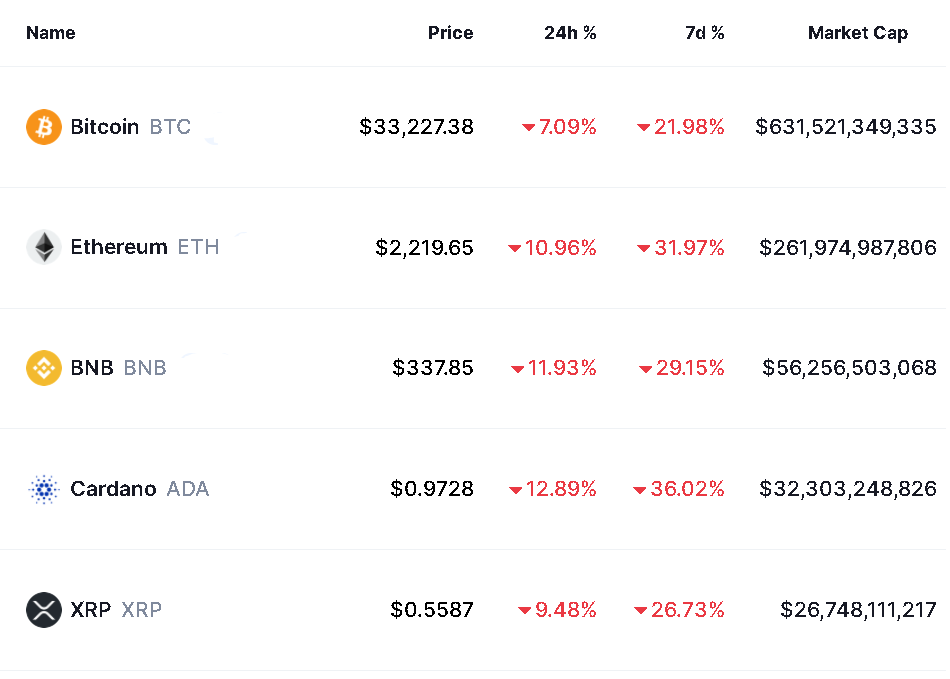The image size is (950, 679).
Task: Click the BNB price $337.85
Action: pos(433,368)
